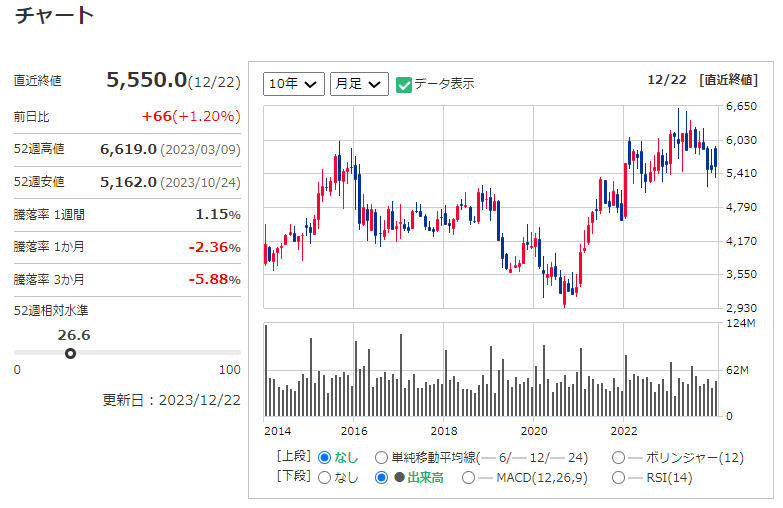The height and width of the screenshot is (508, 783).
Task: Switch lower panel to RSI(14)
Action: click(618, 478)
